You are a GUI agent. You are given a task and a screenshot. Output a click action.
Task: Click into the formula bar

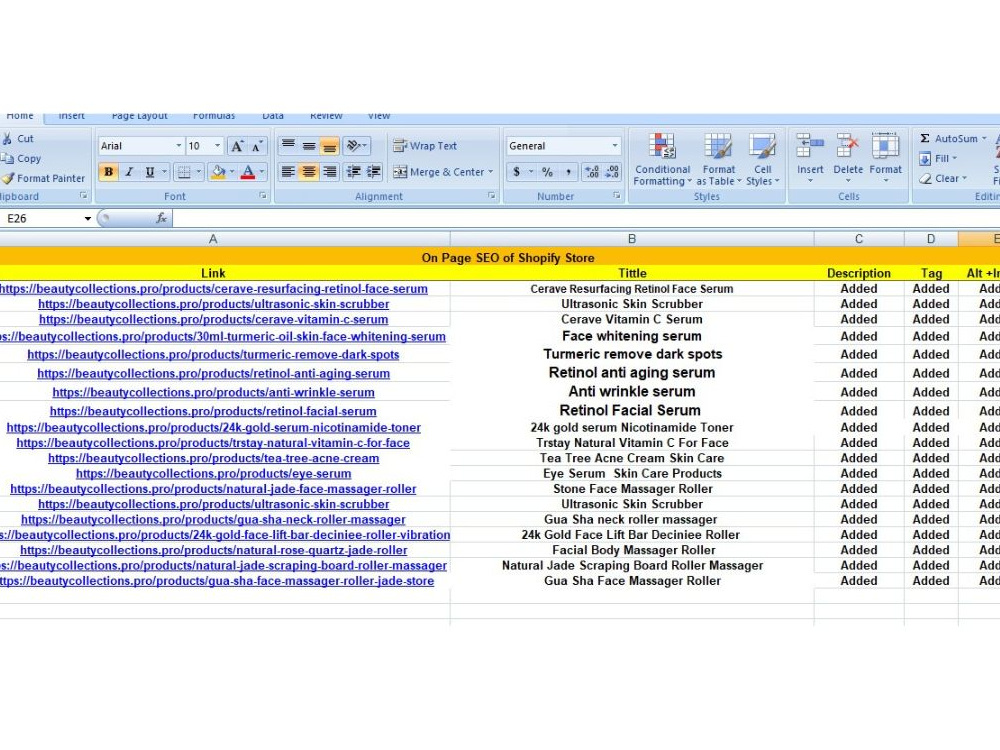click(585, 219)
